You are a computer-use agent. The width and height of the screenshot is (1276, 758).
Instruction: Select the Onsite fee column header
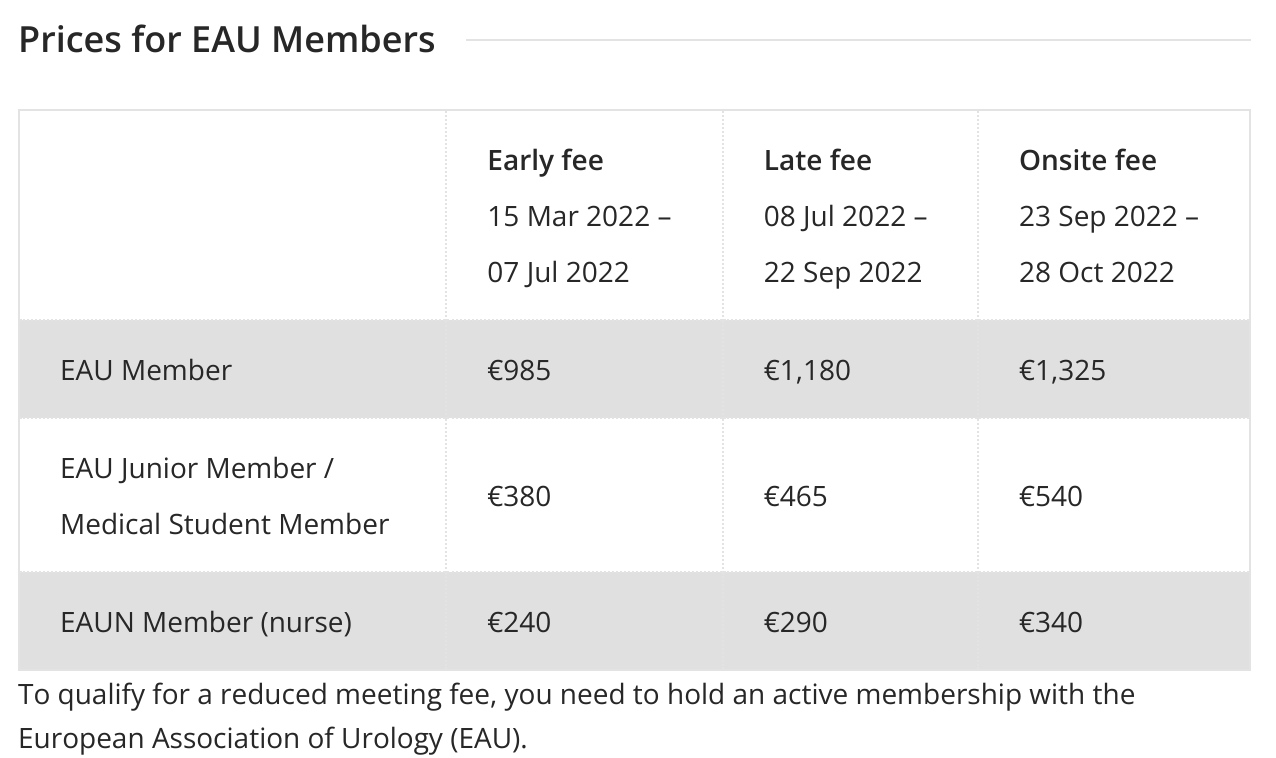tap(1087, 160)
